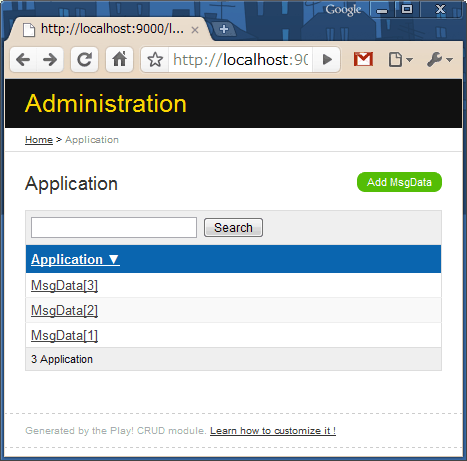Click the Go arrow in the address bar
Image resolution: width=467 pixels, height=461 pixels.
tap(327, 60)
